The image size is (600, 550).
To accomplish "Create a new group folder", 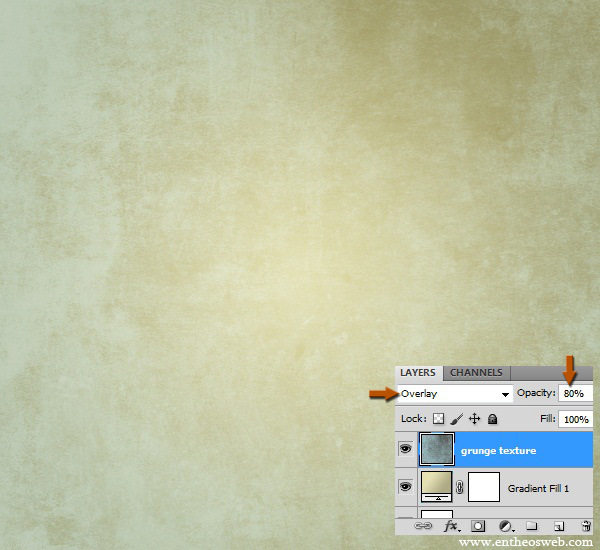I will click(x=532, y=526).
